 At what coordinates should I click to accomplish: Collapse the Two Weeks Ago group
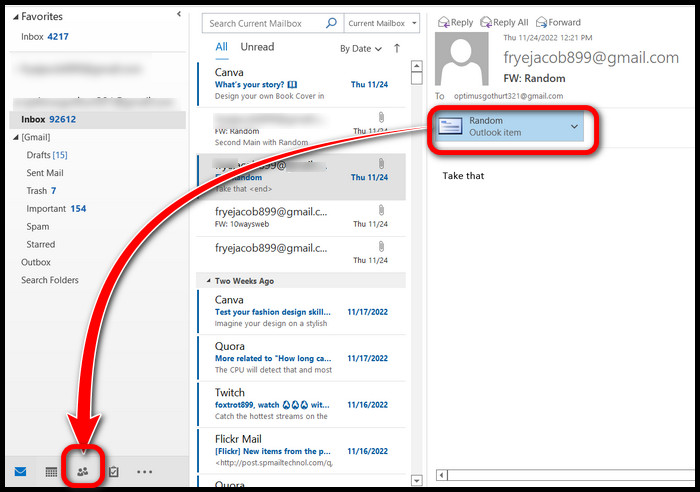208,281
